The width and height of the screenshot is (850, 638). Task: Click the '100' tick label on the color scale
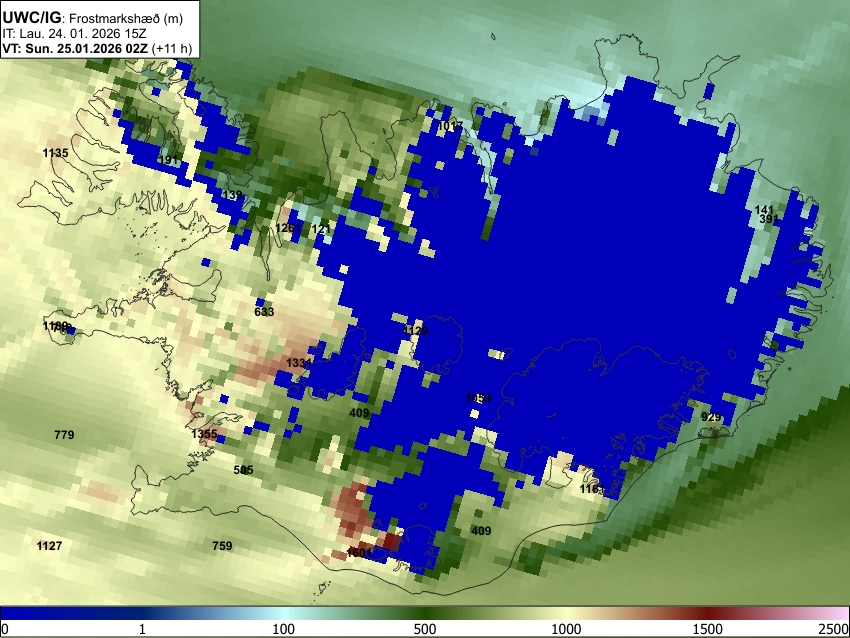(284, 629)
